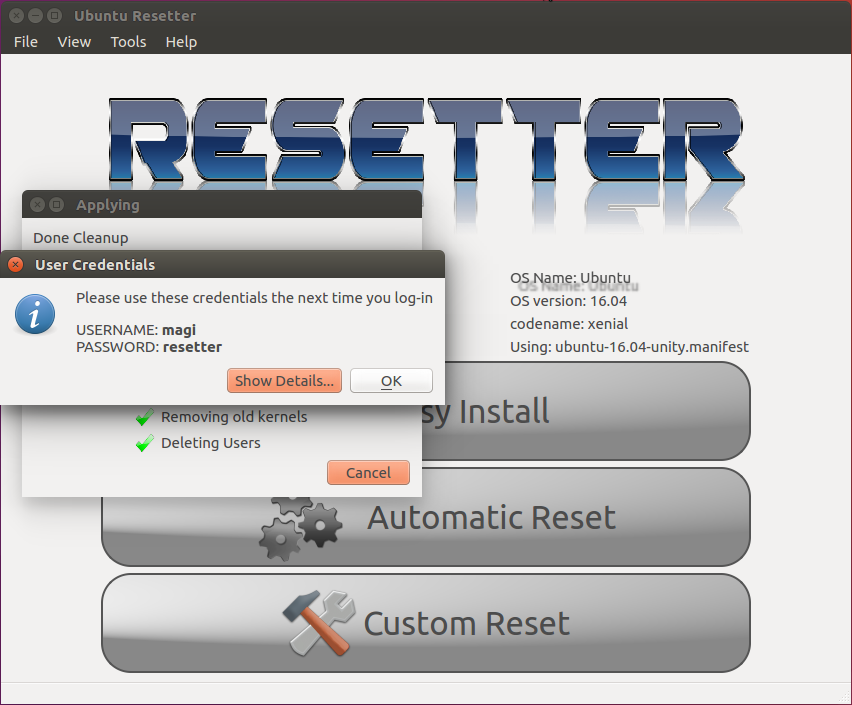The width and height of the screenshot is (852, 705).
Task: Click the ubuntu-16.04-unity.manifest text
Action: point(651,347)
